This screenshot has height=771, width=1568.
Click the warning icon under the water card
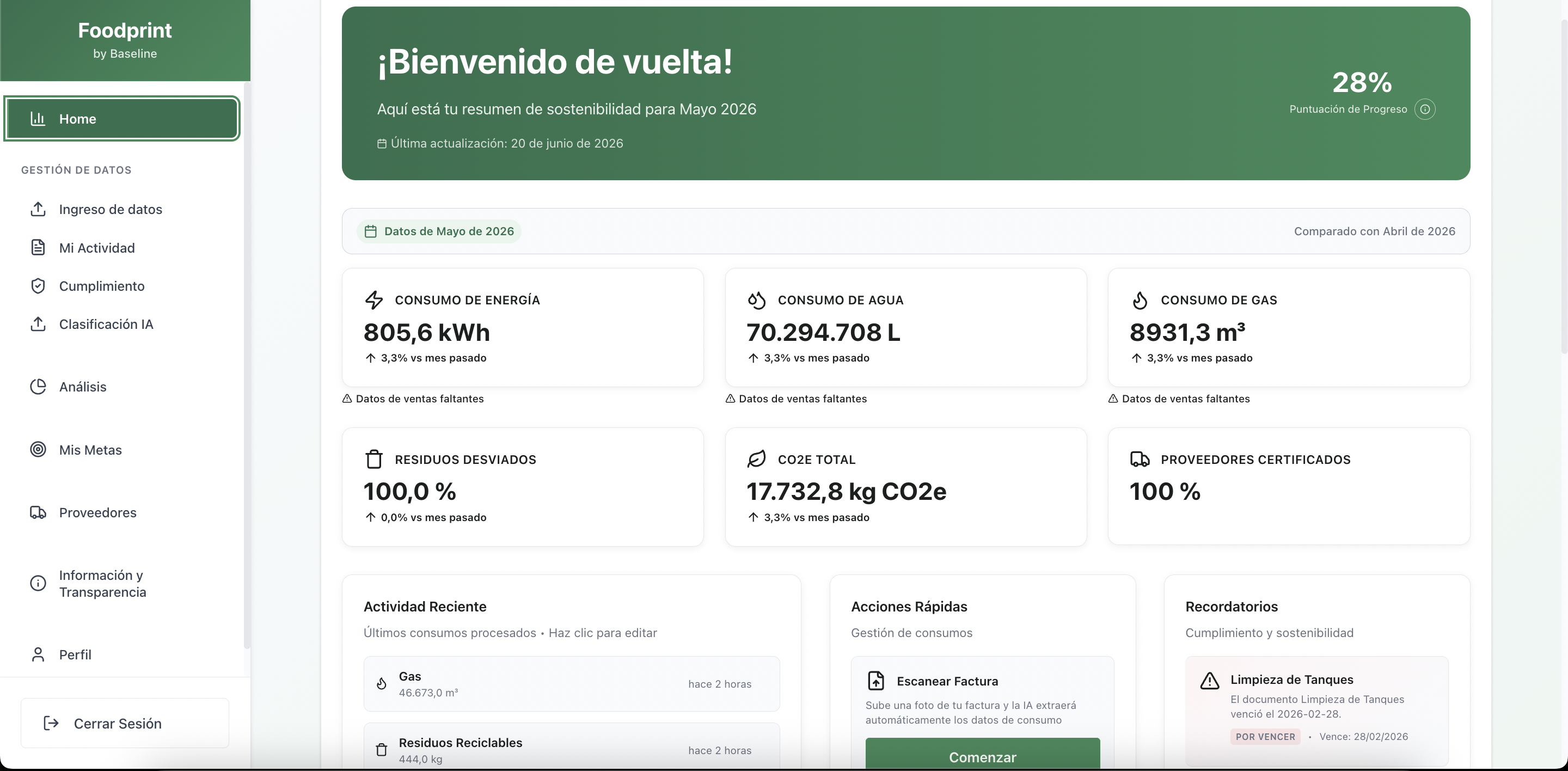pyautogui.click(x=731, y=399)
